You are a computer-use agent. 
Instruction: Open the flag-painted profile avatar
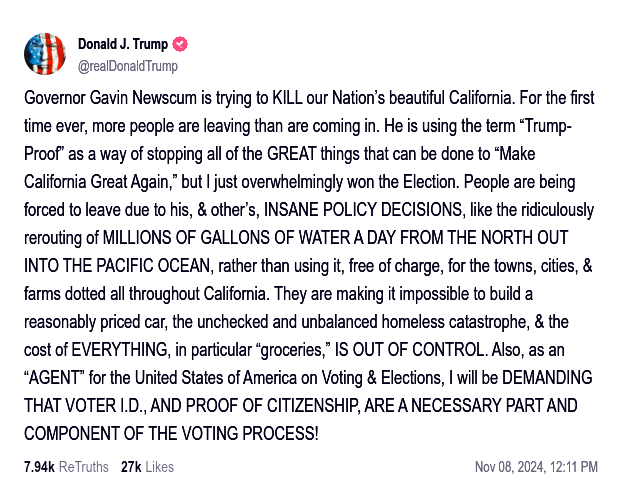point(45,54)
